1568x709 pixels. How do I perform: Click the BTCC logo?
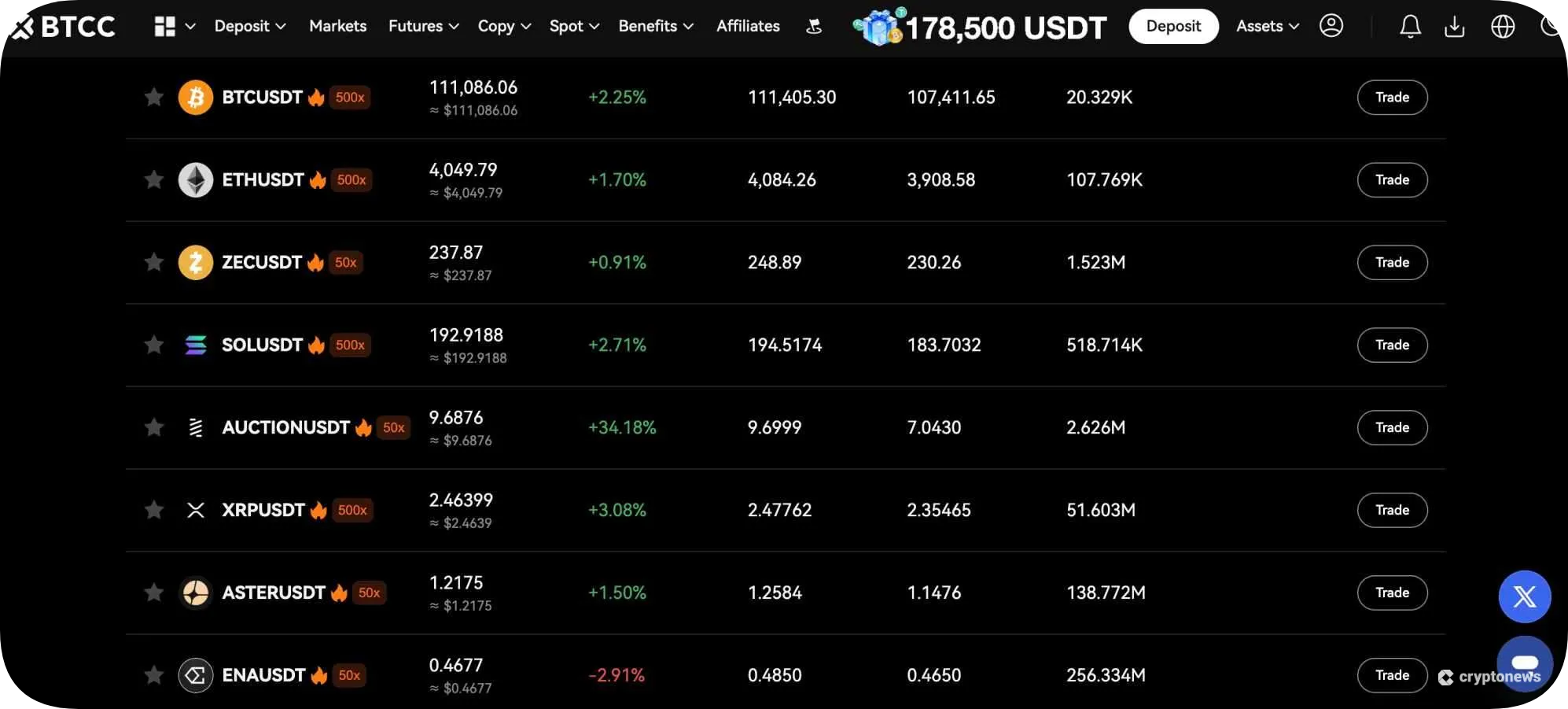coord(61,27)
